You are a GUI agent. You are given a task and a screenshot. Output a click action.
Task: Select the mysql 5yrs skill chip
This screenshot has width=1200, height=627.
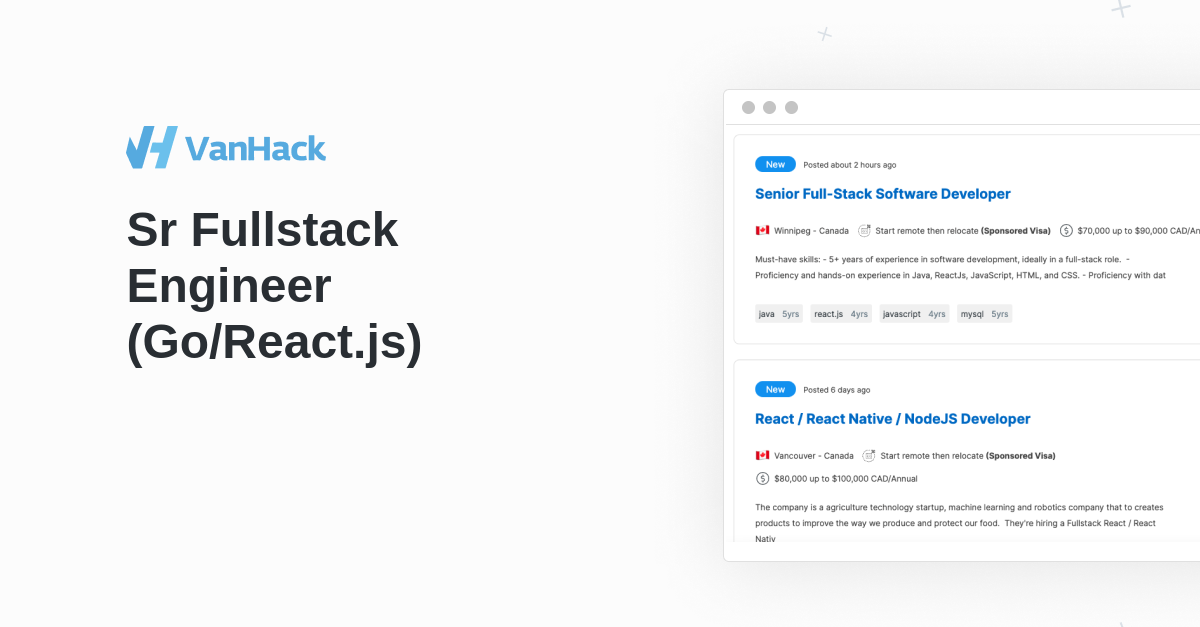984,313
